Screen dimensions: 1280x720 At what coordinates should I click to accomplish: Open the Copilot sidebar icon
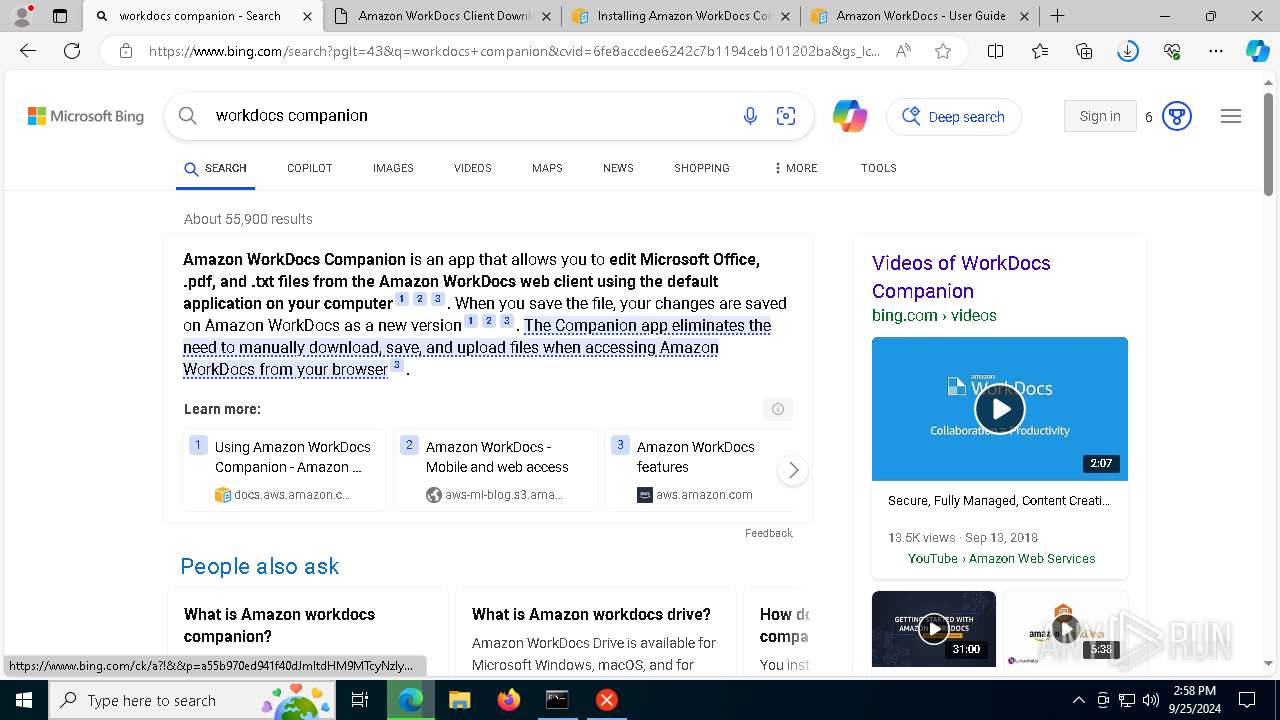pyautogui.click(x=1257, y=51)
